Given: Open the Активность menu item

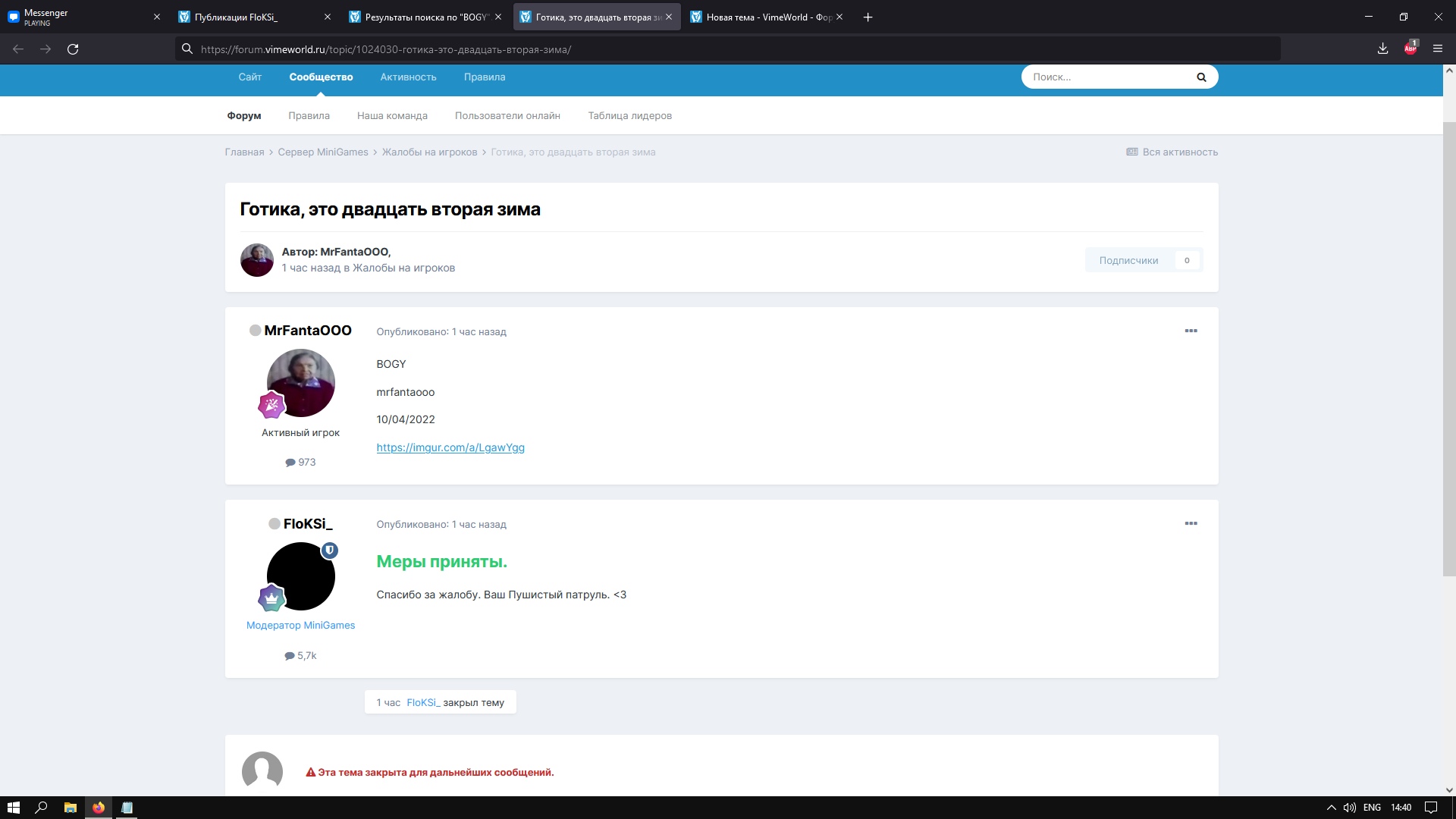Looking at the screenshot, I should [x=408, y=77].
